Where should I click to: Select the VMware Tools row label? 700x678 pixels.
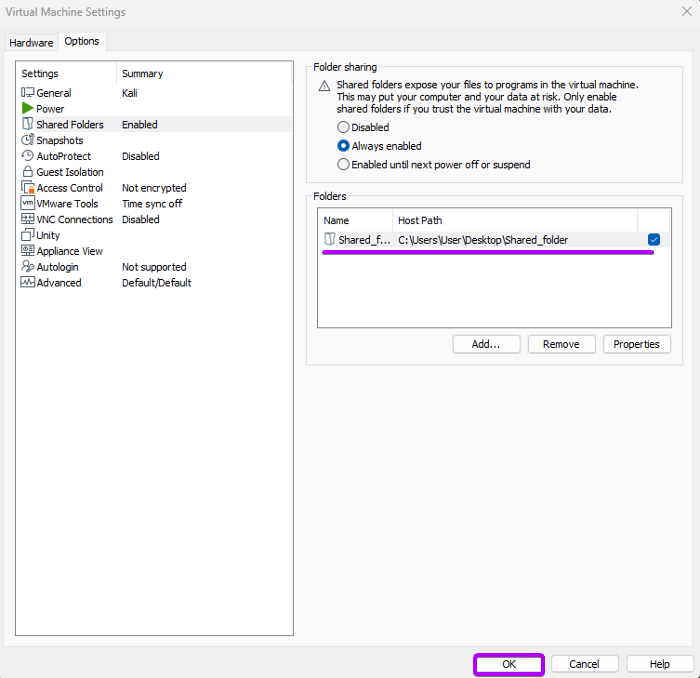tap(67, 204)
